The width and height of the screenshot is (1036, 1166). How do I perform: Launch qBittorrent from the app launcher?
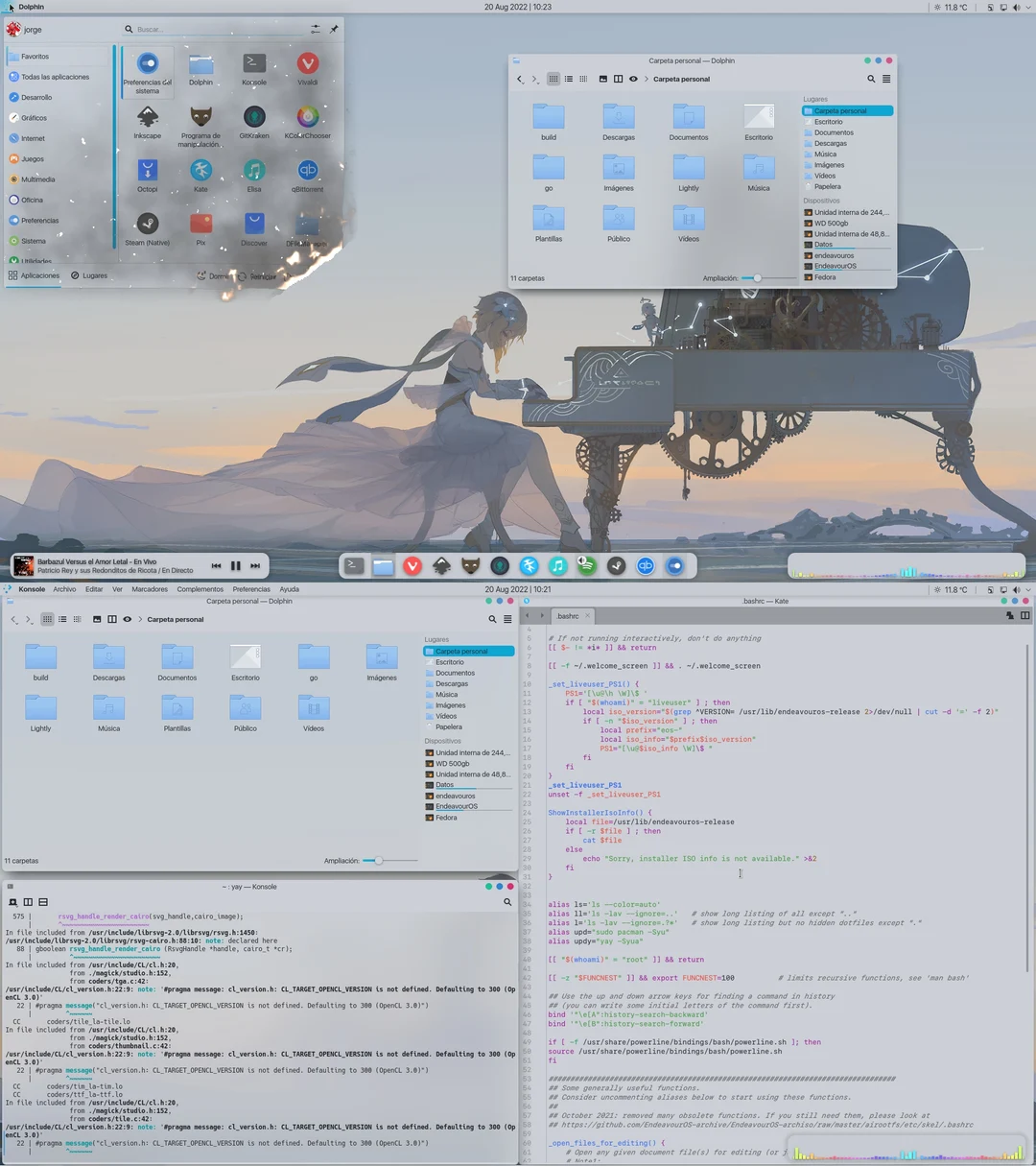(x=306, y=172)
